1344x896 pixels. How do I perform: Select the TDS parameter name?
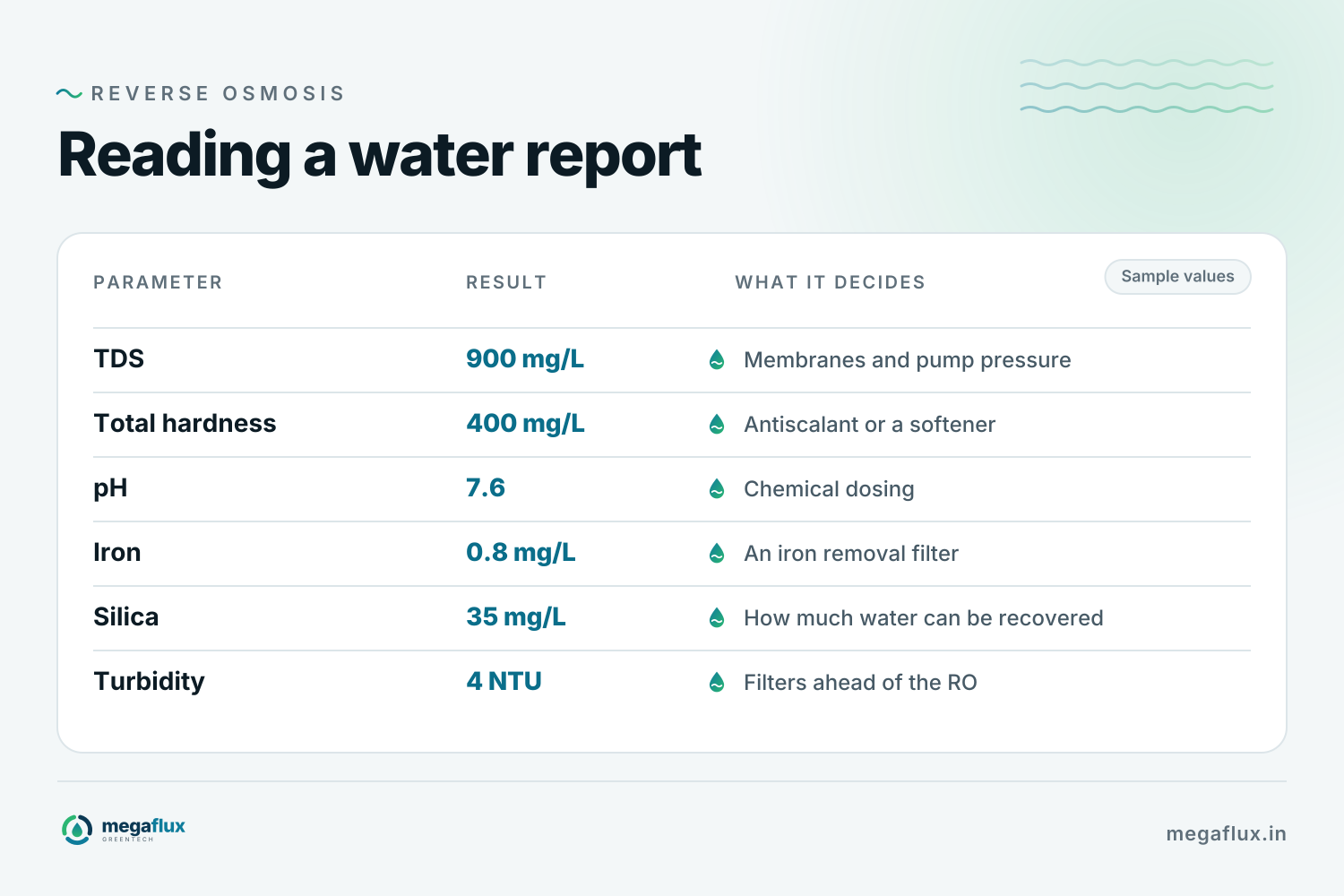pyautogui.click(x=119, y=358)
